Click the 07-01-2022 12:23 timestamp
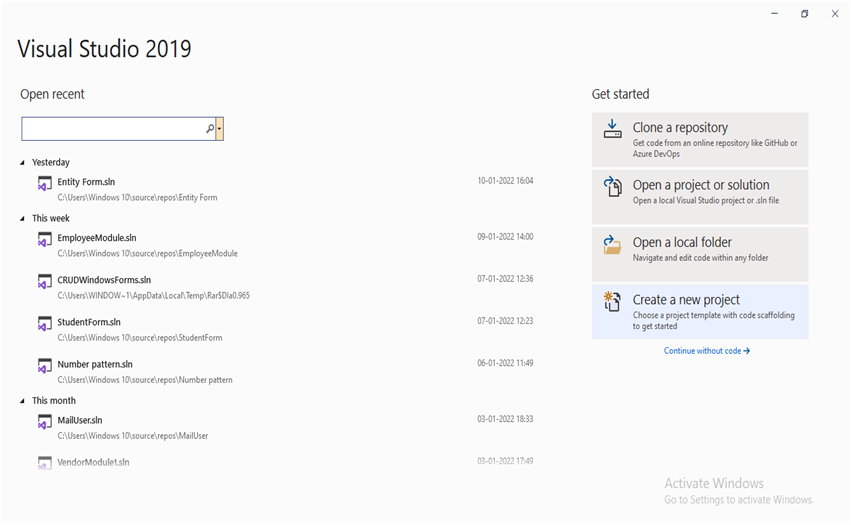This screenshot has width=851, height=525. (x=505, y=321)
